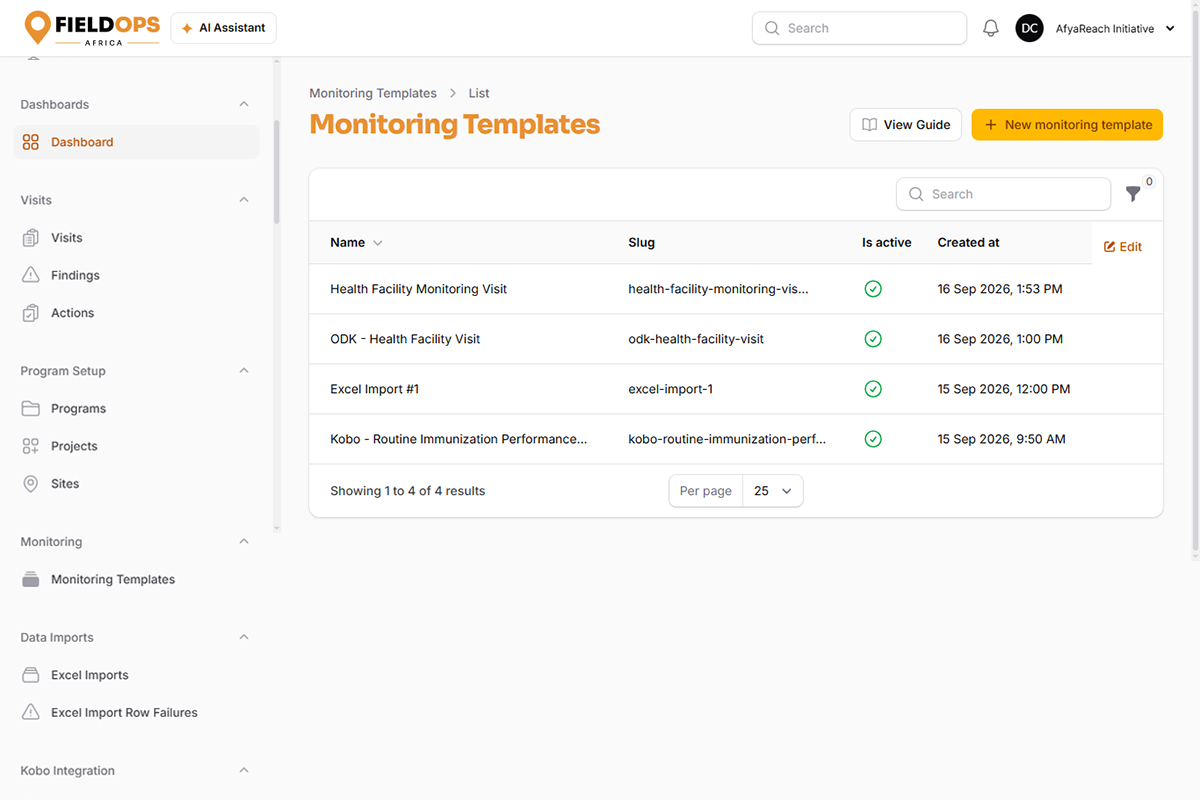Launch the AI Assistant

pyautogui.click(x=224, y=28)
